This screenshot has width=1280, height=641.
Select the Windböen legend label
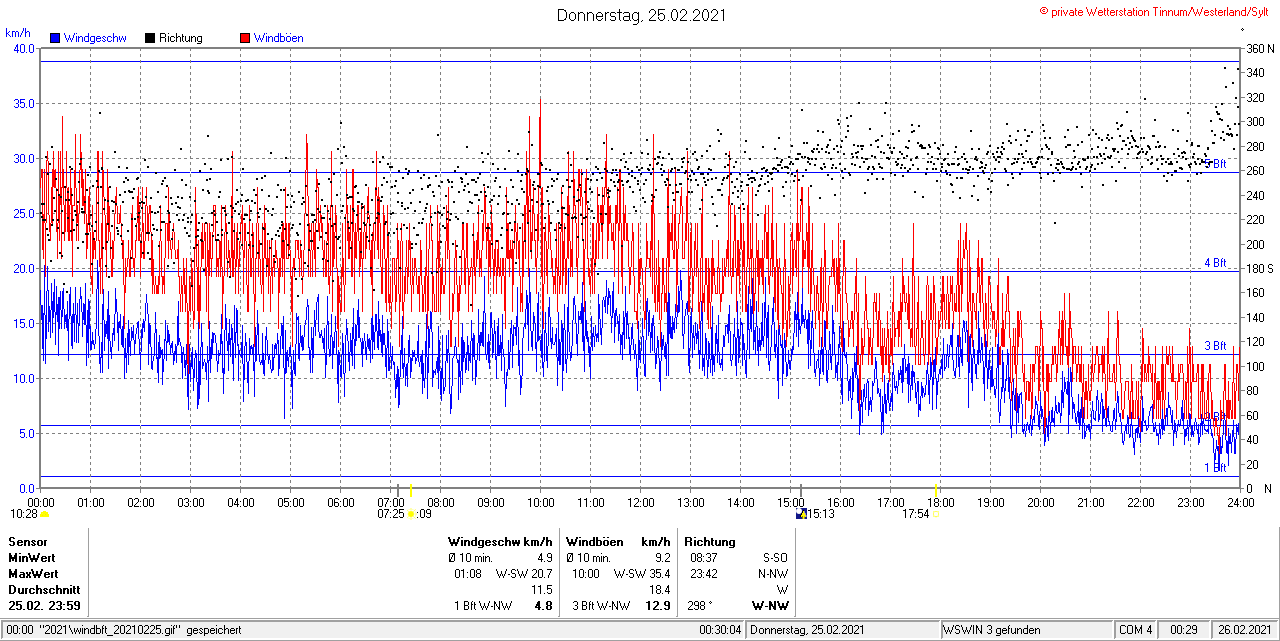278,38
